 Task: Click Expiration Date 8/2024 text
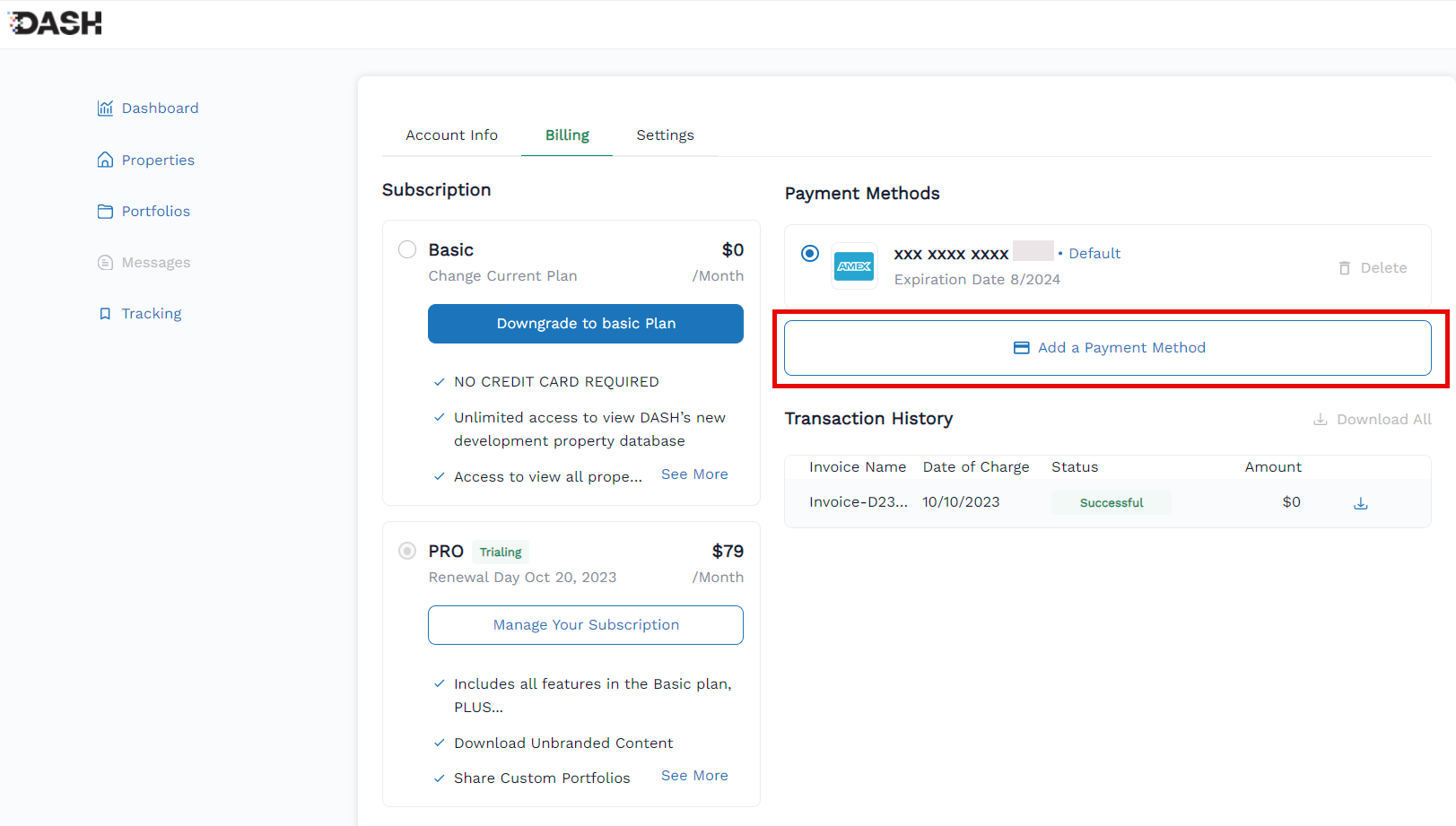coord(977,280)
